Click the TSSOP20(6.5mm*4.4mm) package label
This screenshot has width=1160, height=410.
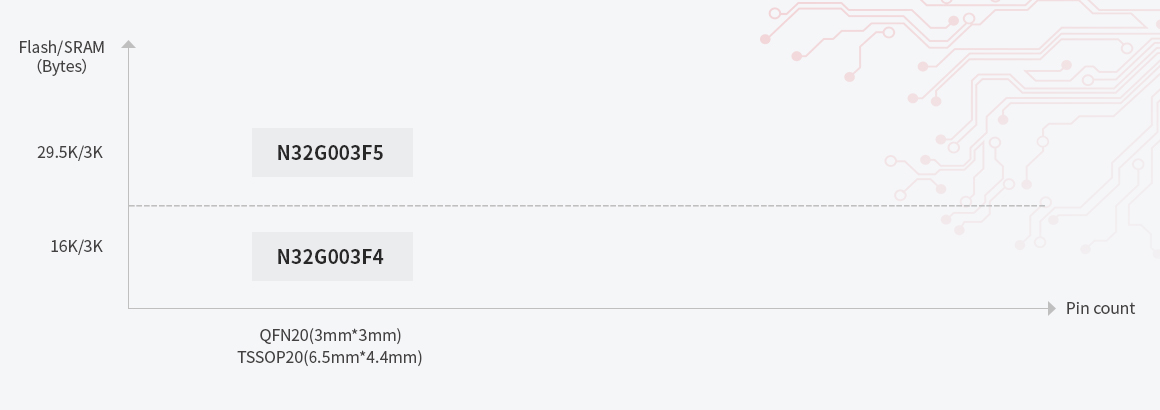(x=330, y=357)
